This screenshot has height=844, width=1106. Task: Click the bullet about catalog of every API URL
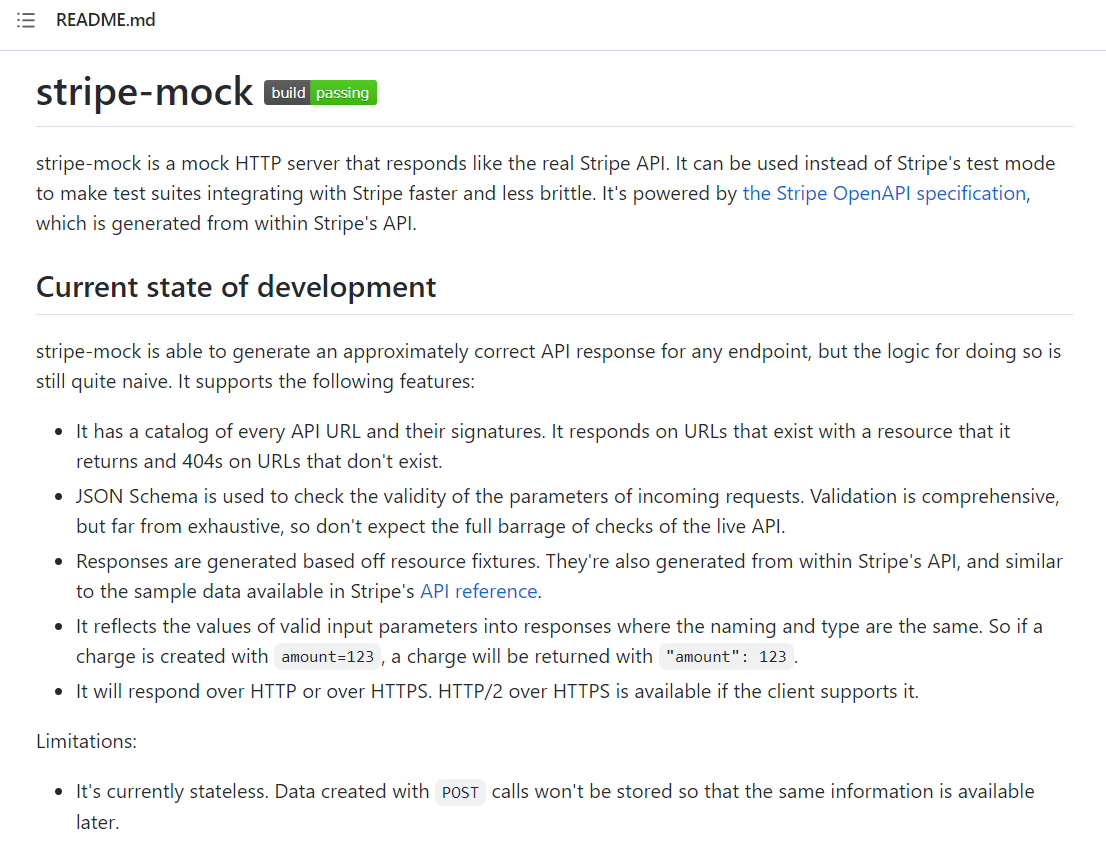point(542,431)
